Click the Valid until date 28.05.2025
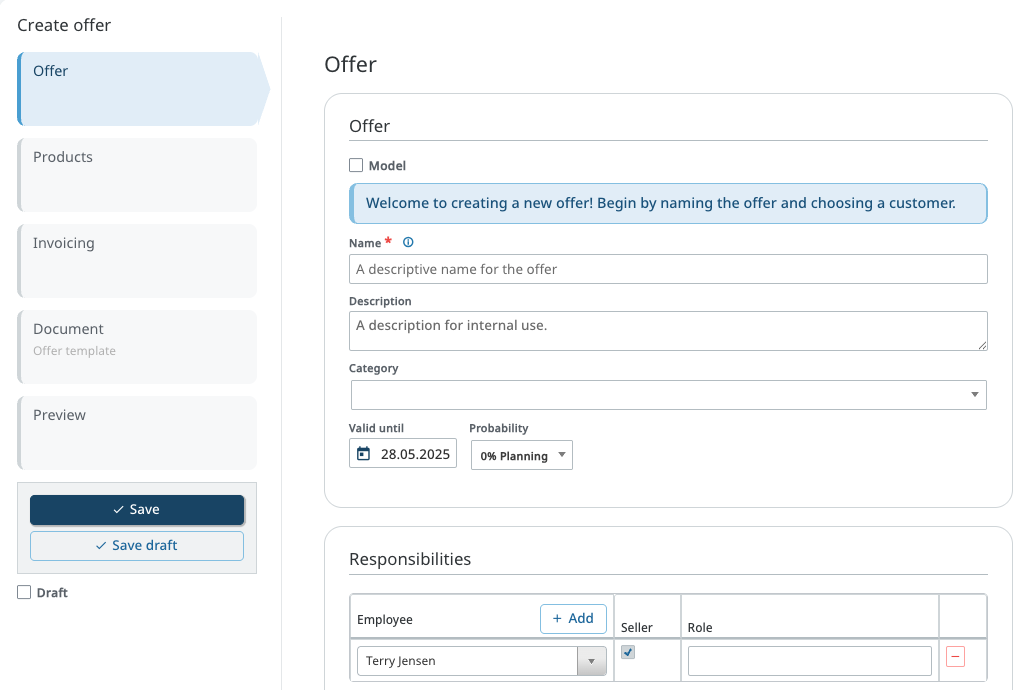 coord(415,454)
